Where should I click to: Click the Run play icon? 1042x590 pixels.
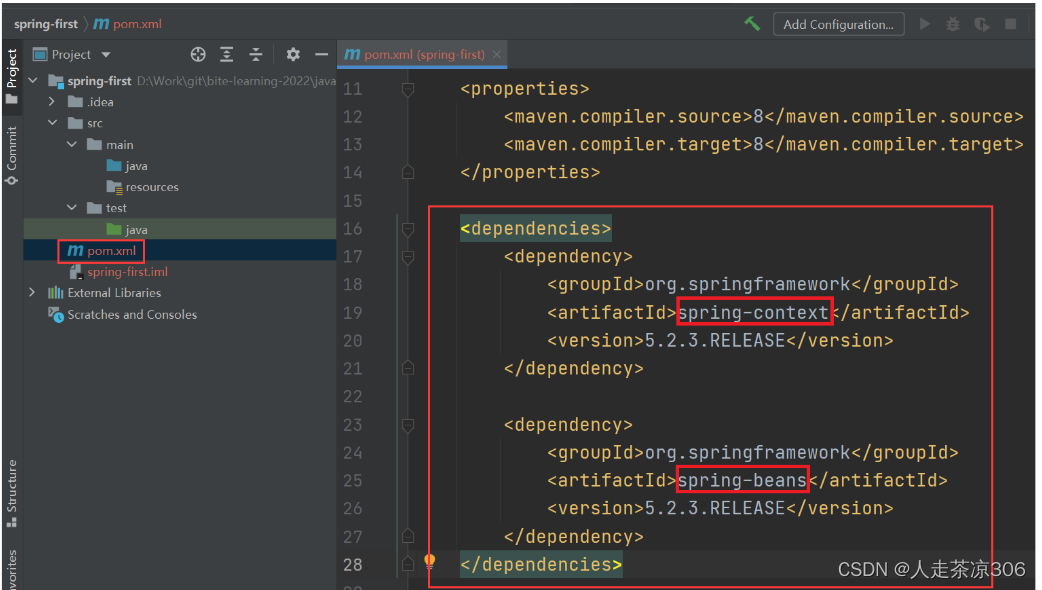pyautogui.click(x=924, y=24)
